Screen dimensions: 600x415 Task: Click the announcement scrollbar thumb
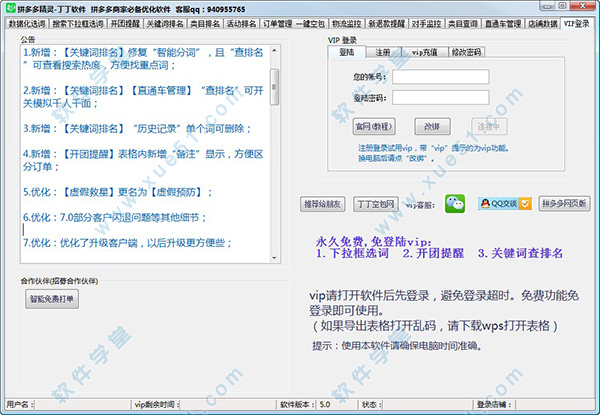274,87
